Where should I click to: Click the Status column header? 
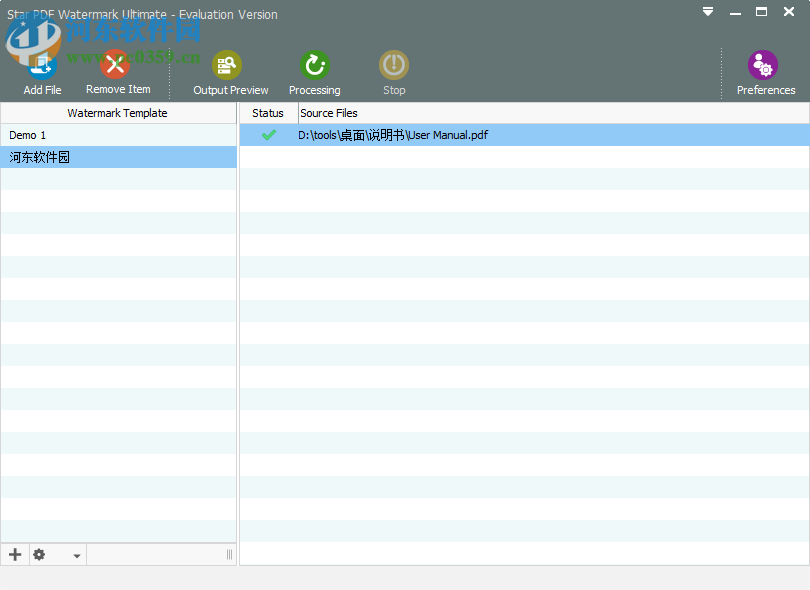coord(268,113)
